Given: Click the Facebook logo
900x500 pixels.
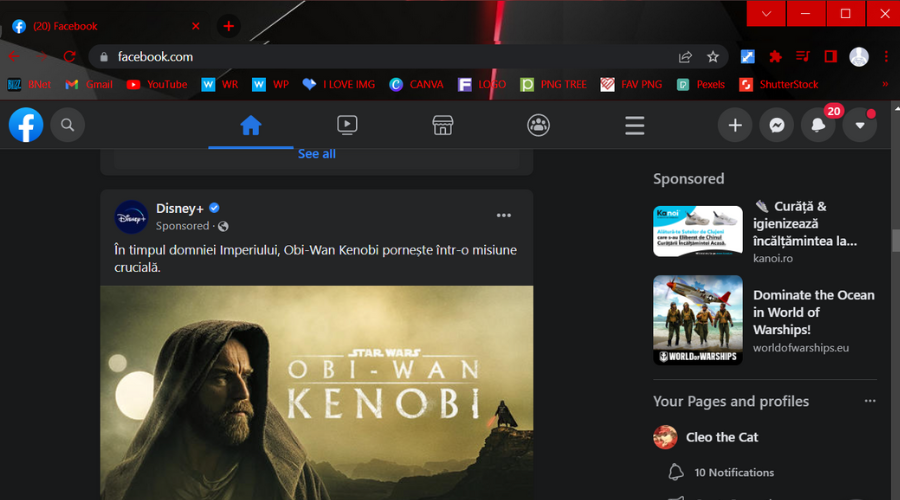Looking at the screenshot, I should click(x=26, y=125).
